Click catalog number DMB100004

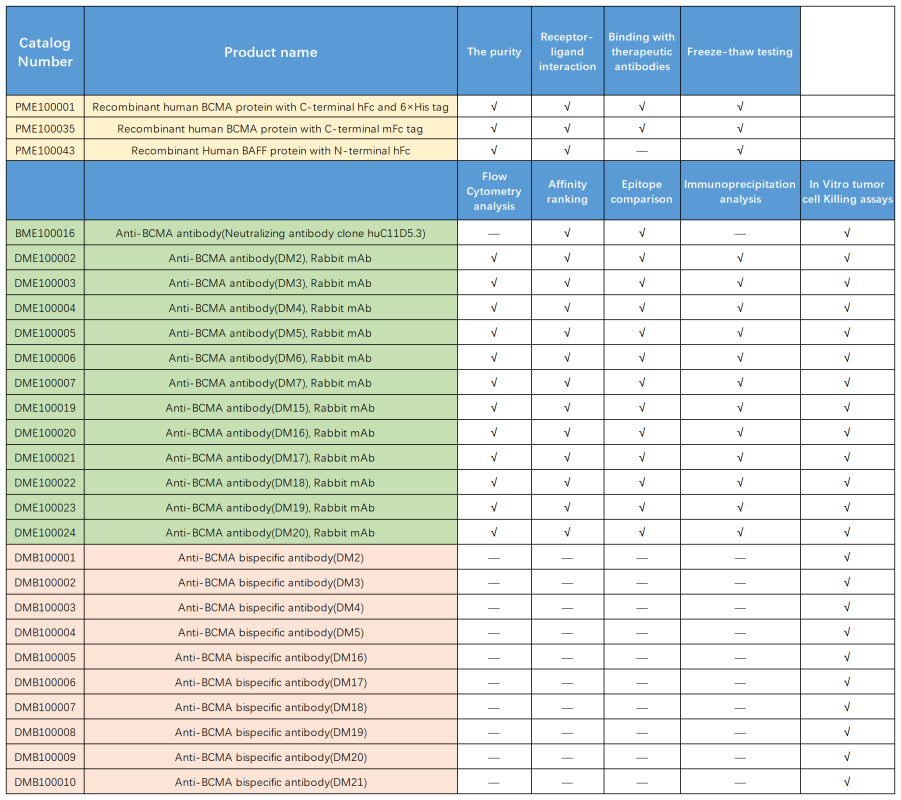[45, 633]
